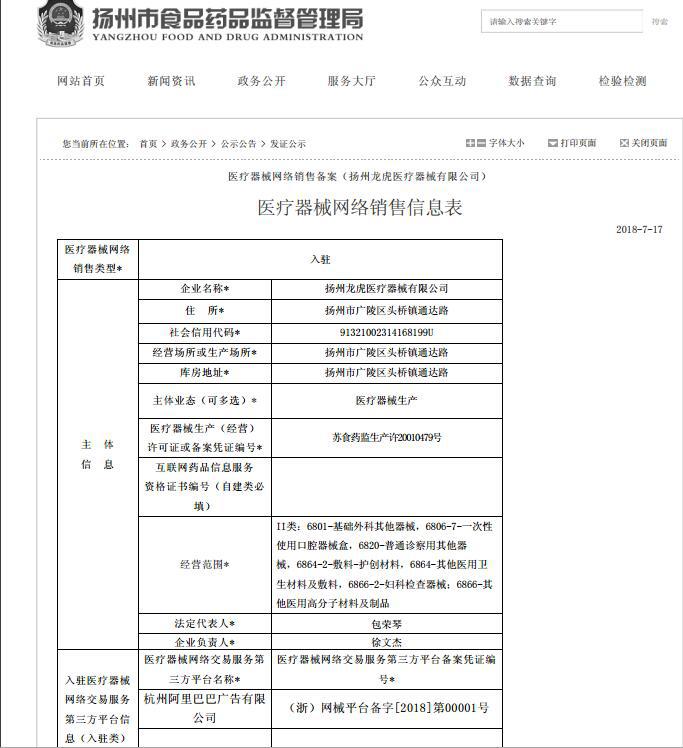The image size is (683, 748).
Task: Click the Yangzhou FDA emblem logo
Action: (61, 23)
